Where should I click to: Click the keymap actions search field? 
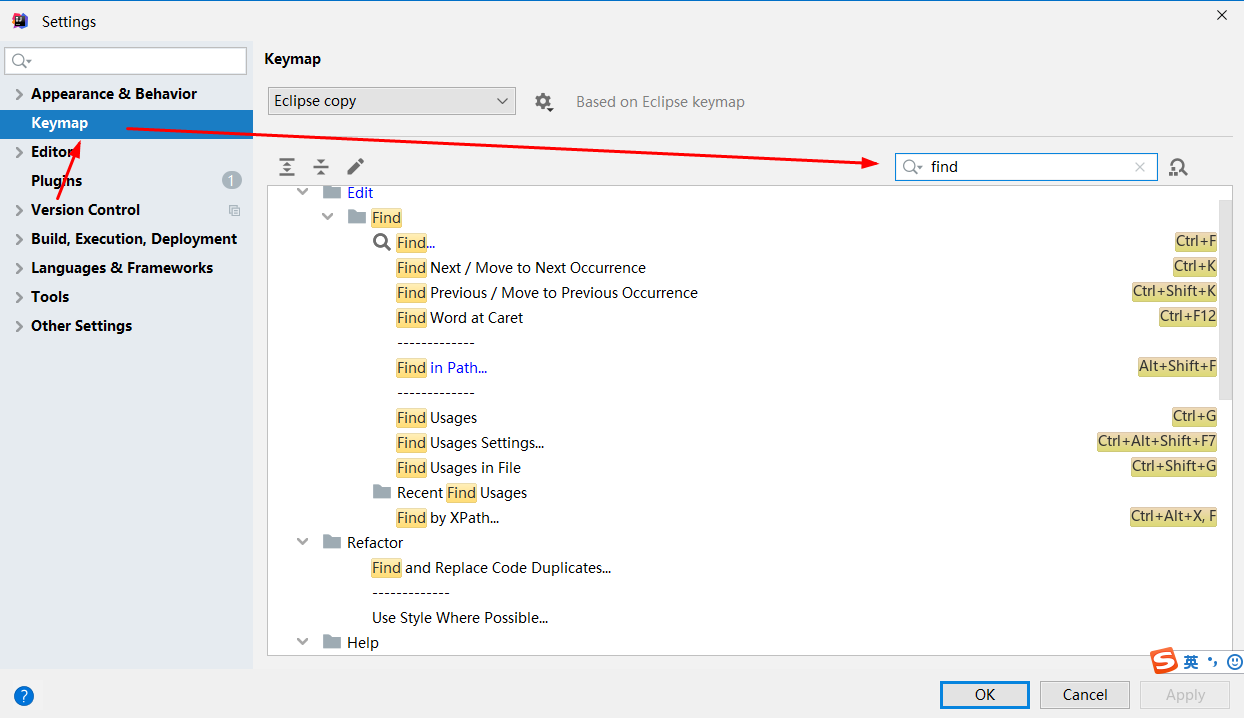pyautogui.click(x=1026, y=167)
